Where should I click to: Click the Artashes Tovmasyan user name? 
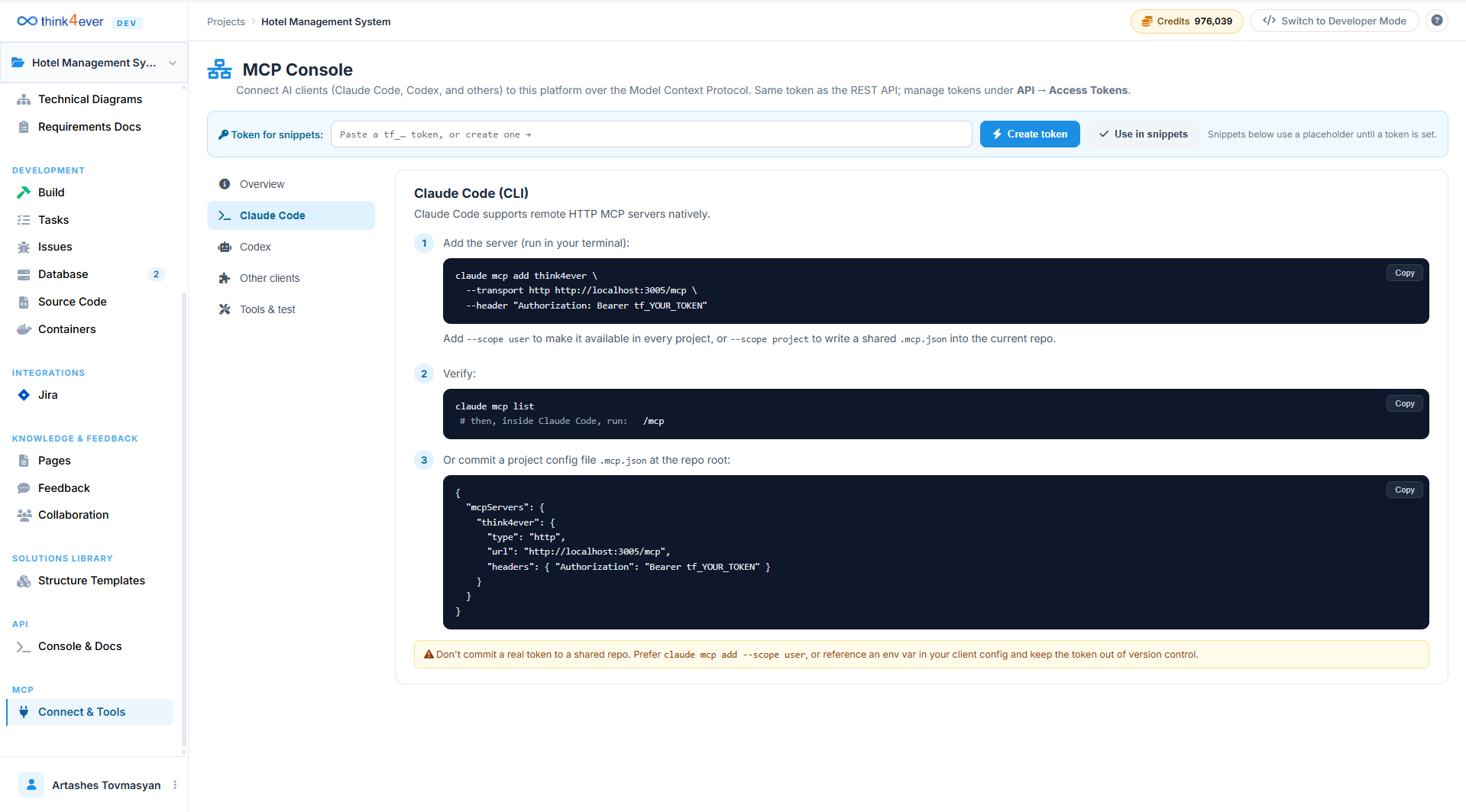[106, 785]
